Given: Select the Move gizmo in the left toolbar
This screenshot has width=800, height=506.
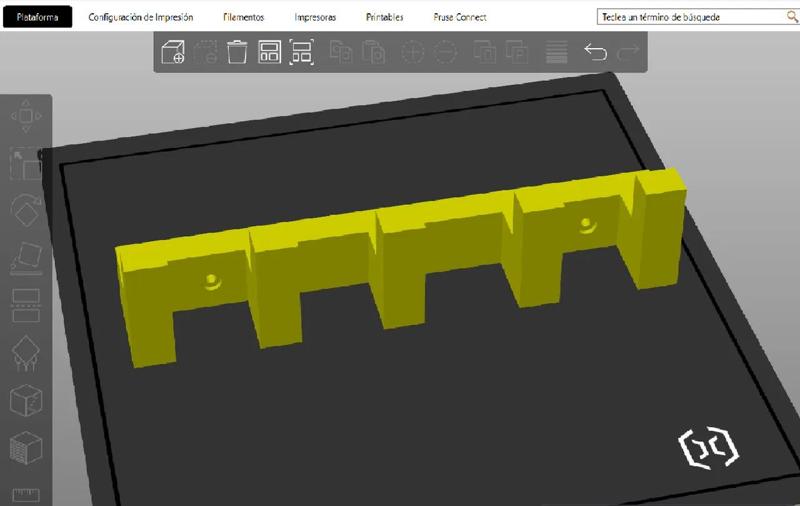Looking at the screenshot, I should pos(26,116).
